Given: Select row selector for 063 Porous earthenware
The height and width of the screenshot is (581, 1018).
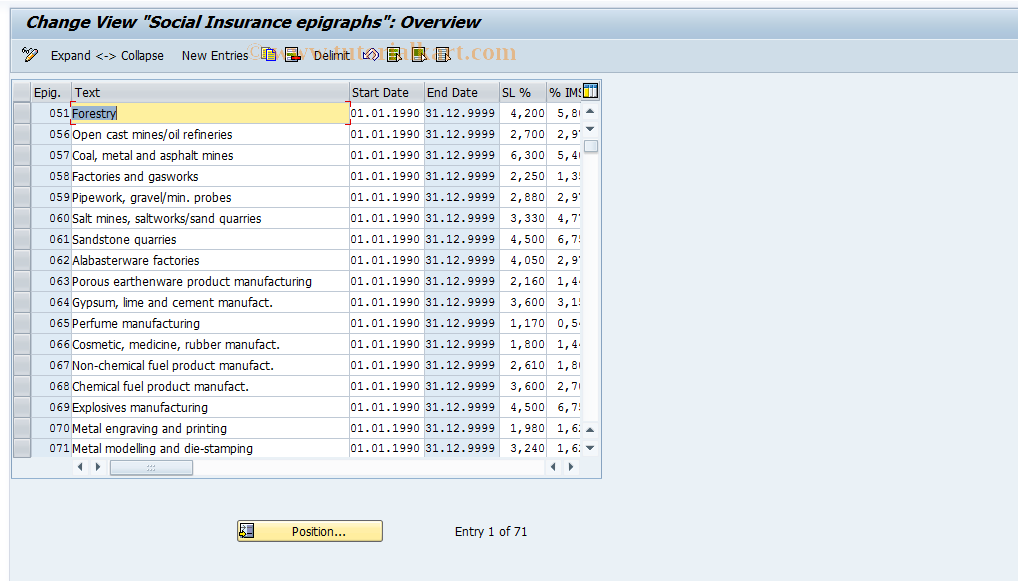Looking at the screenshot, I should coord(22,281).
